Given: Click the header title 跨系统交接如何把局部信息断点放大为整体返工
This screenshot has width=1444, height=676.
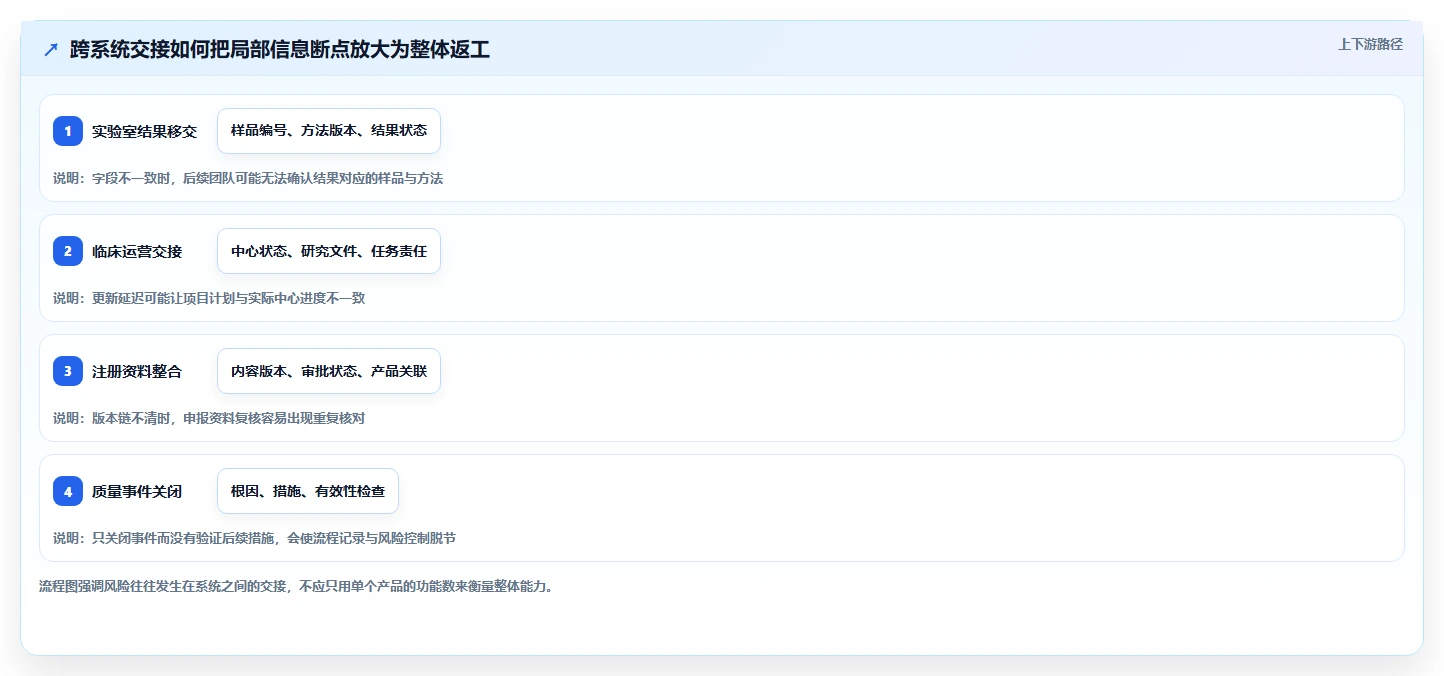Looking at the screenshot, I should [x=280, y=50].
